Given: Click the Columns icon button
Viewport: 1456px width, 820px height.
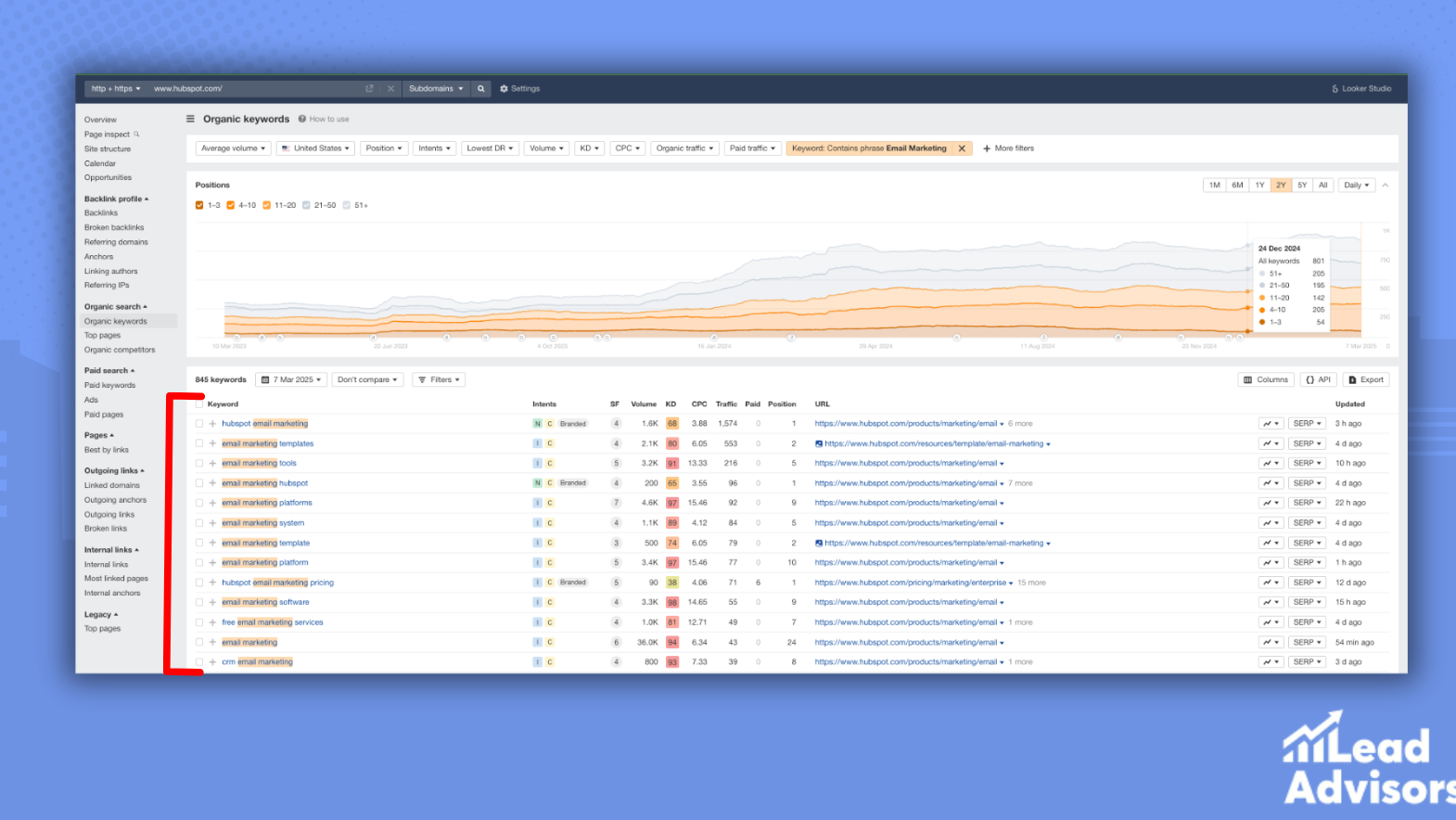Looking at the screenshot, I should point(1266,379).
